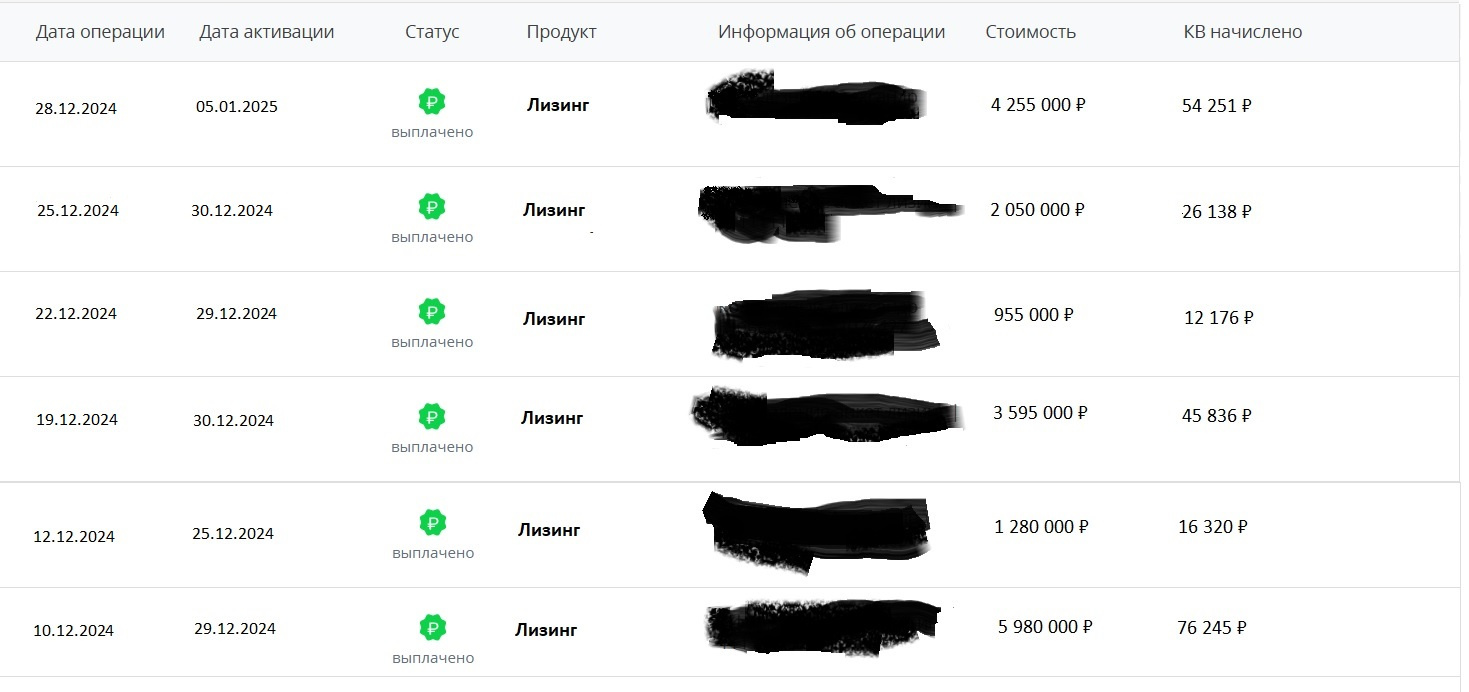The image size is (1469, 692).
Task: Click the Продукт column header
Action: (561, 32)
